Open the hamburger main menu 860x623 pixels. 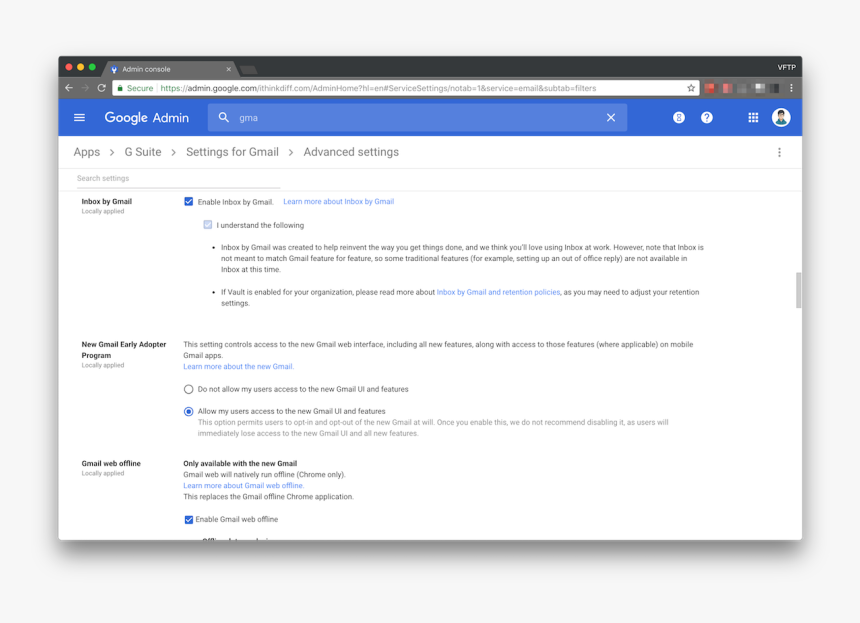[79, 117]
